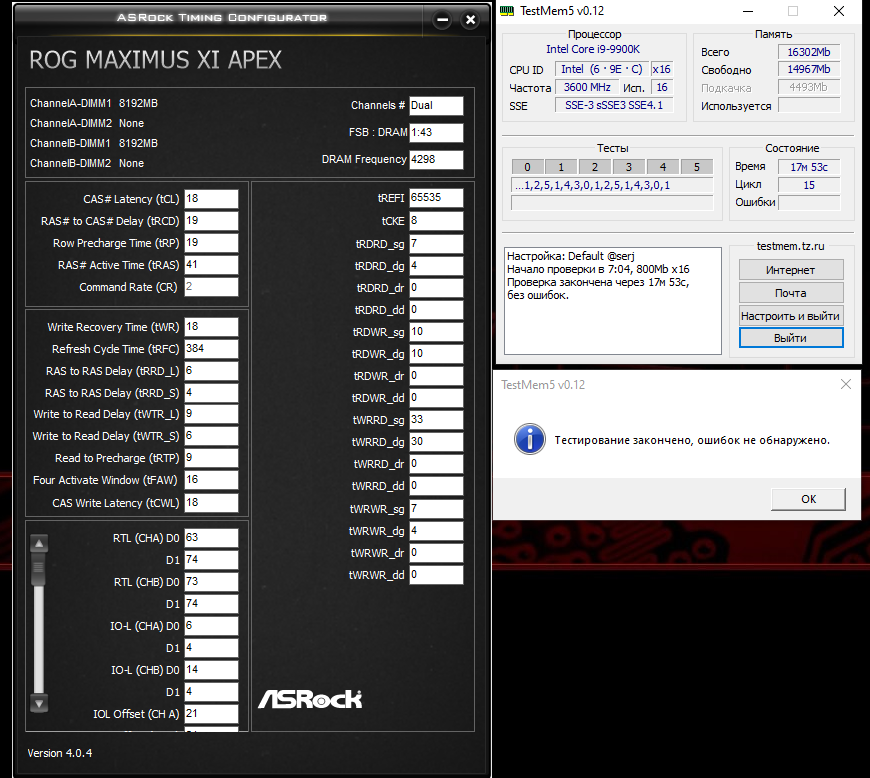Click the RTL (CHB) D0 field
The height and width of the screenshot is (778, 870).
click(211, 582)
